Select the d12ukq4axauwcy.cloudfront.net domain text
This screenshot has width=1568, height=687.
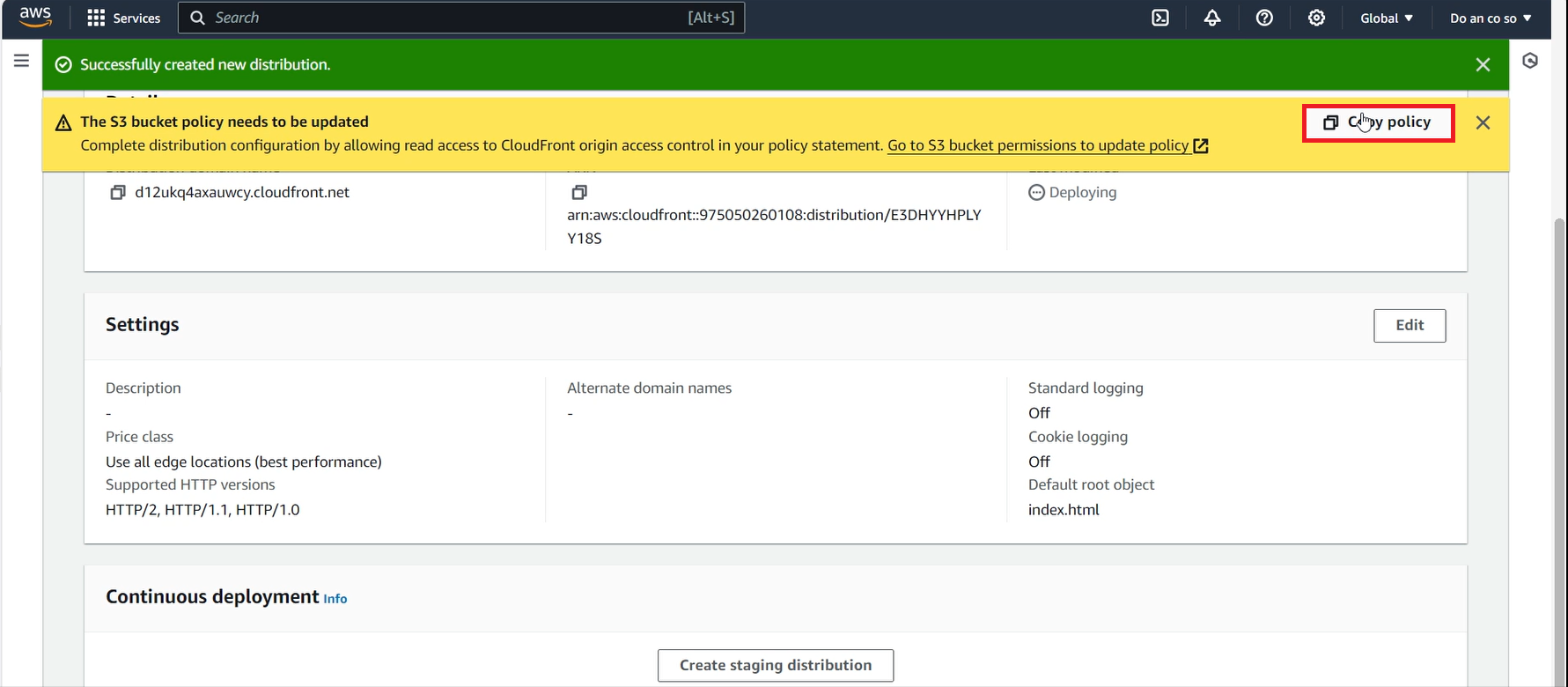coord(242,192)
